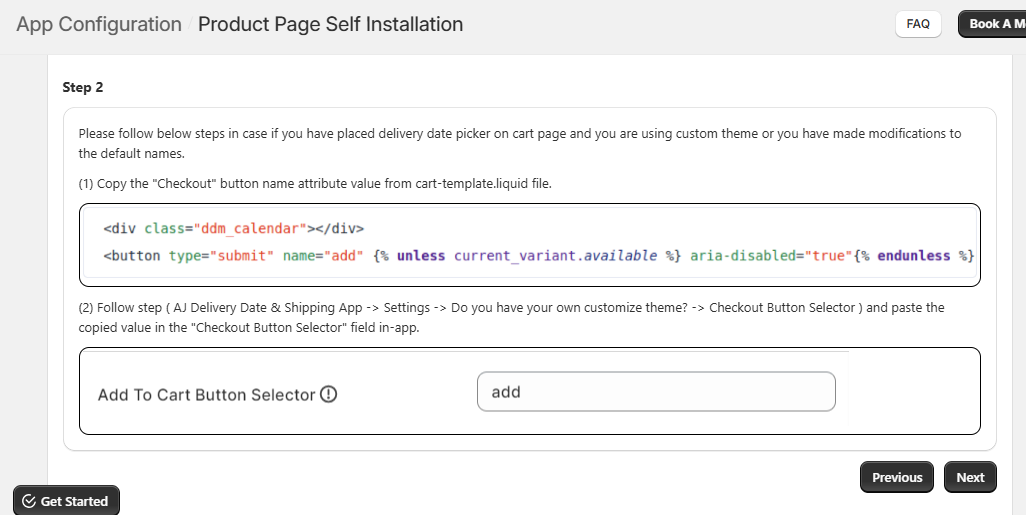Image resolution: width=1026 pixels, height=515 pixels.
Task: Click the name="add" attribute in code snippet
Action: coord(323,255)
